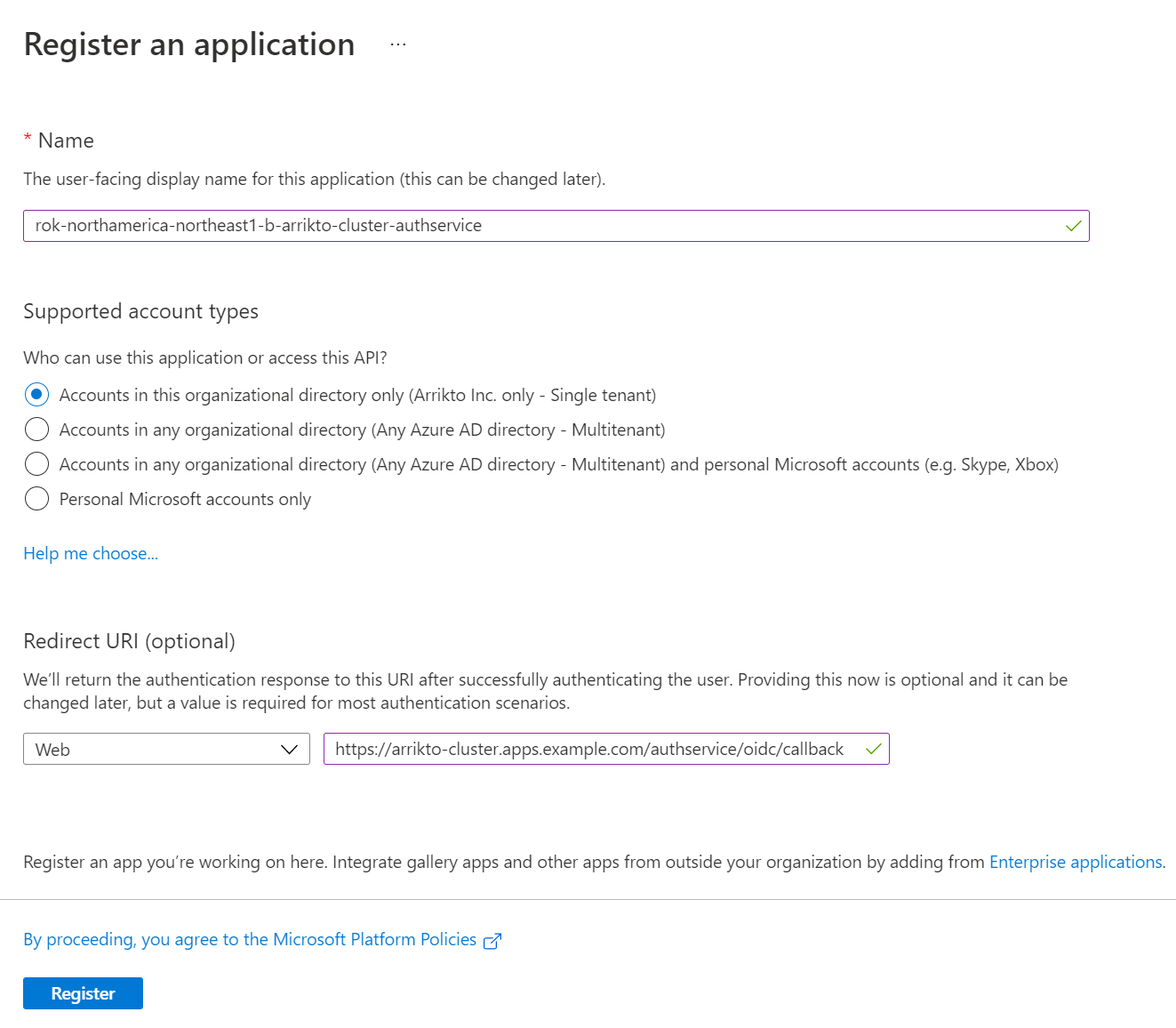Screen dimensions: 1176x1028
Task: Open the ellipsis menu beside Register an application
Action: pos(398,44)
